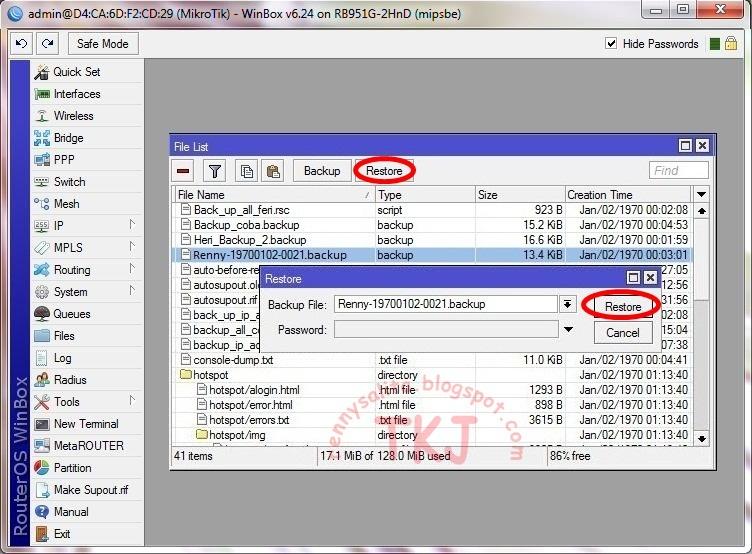Select Backup_coba.backup file
This screenshot has width=752, height=554.
pos(247,225)
